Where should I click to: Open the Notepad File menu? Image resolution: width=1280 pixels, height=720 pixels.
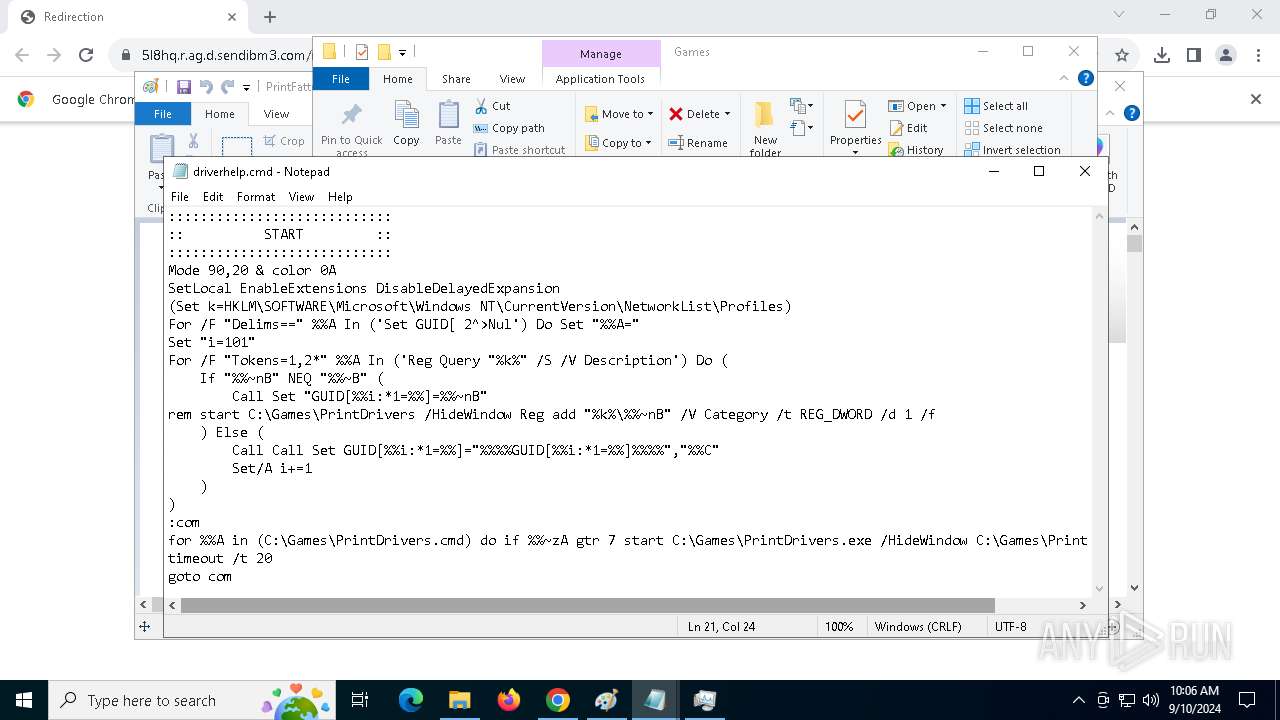[179, 197]
